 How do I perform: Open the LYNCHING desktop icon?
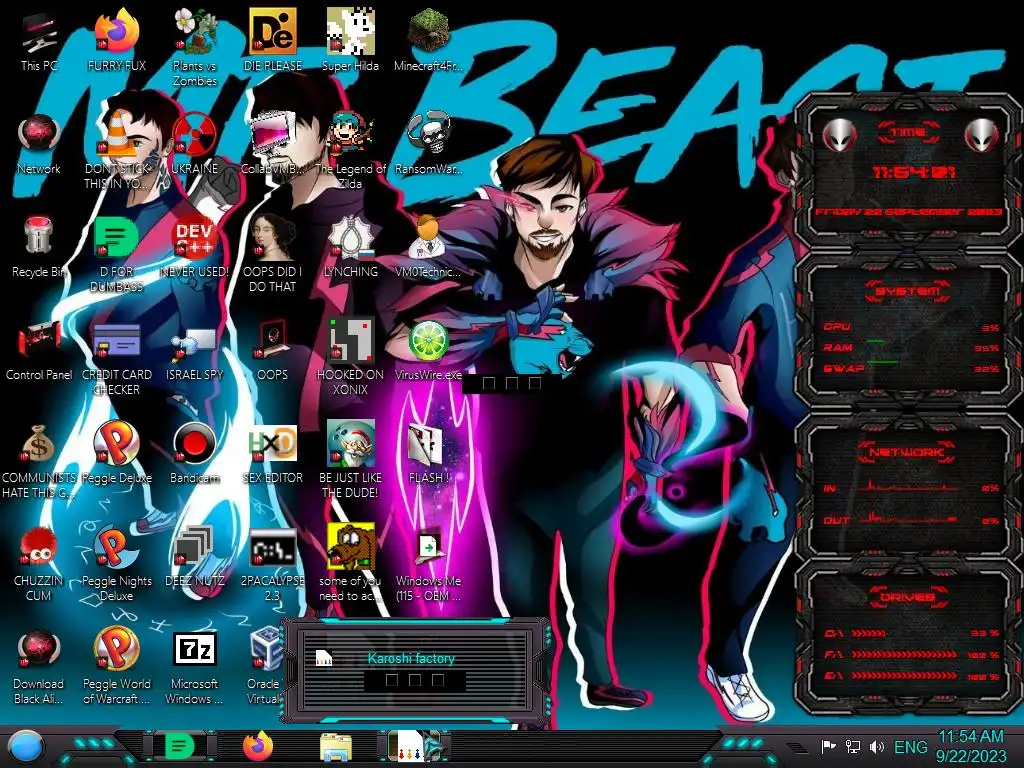[350, 247]
